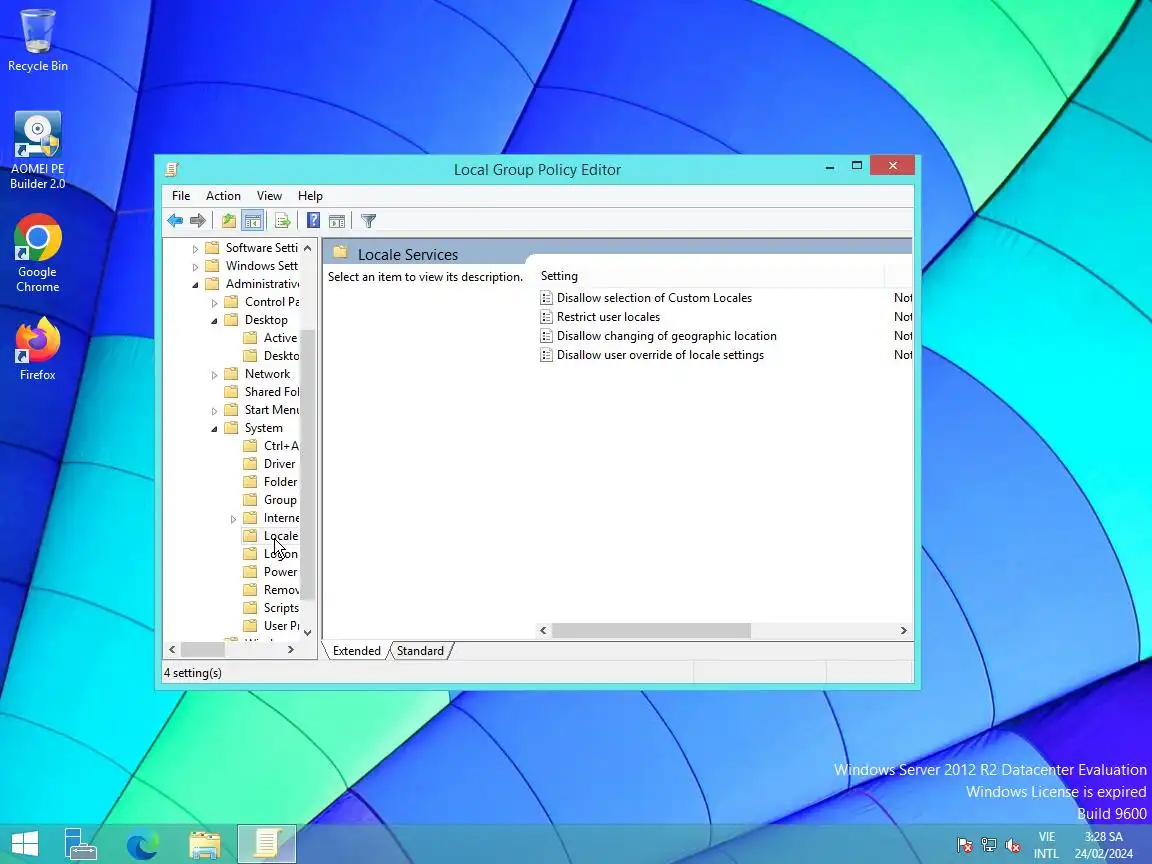1152x864 pixels.
Task: Expand the Windows Settings tree node
Action: click(195, 267)
